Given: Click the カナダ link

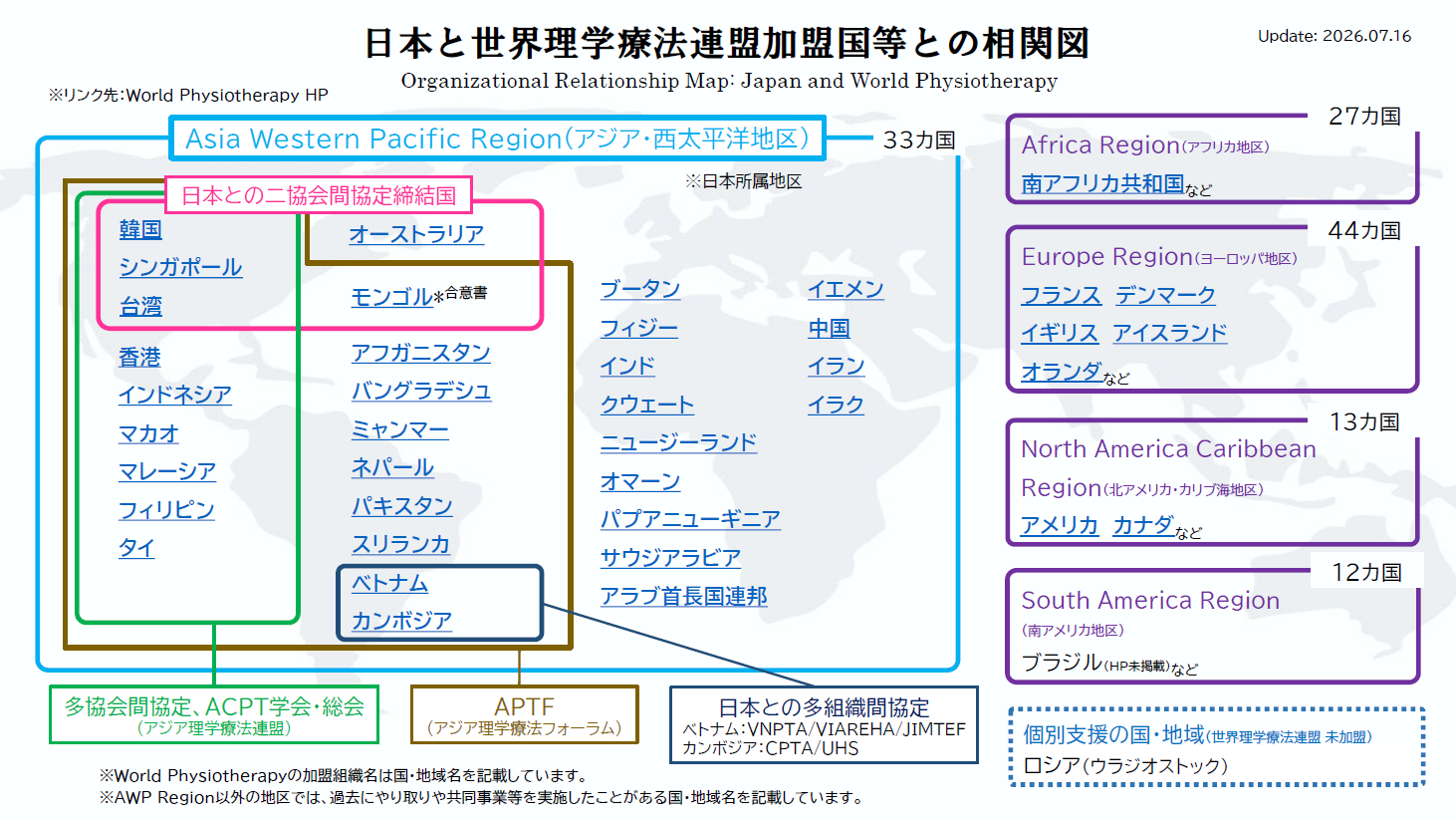Looking at the screenshot, I should [1143, 525].
